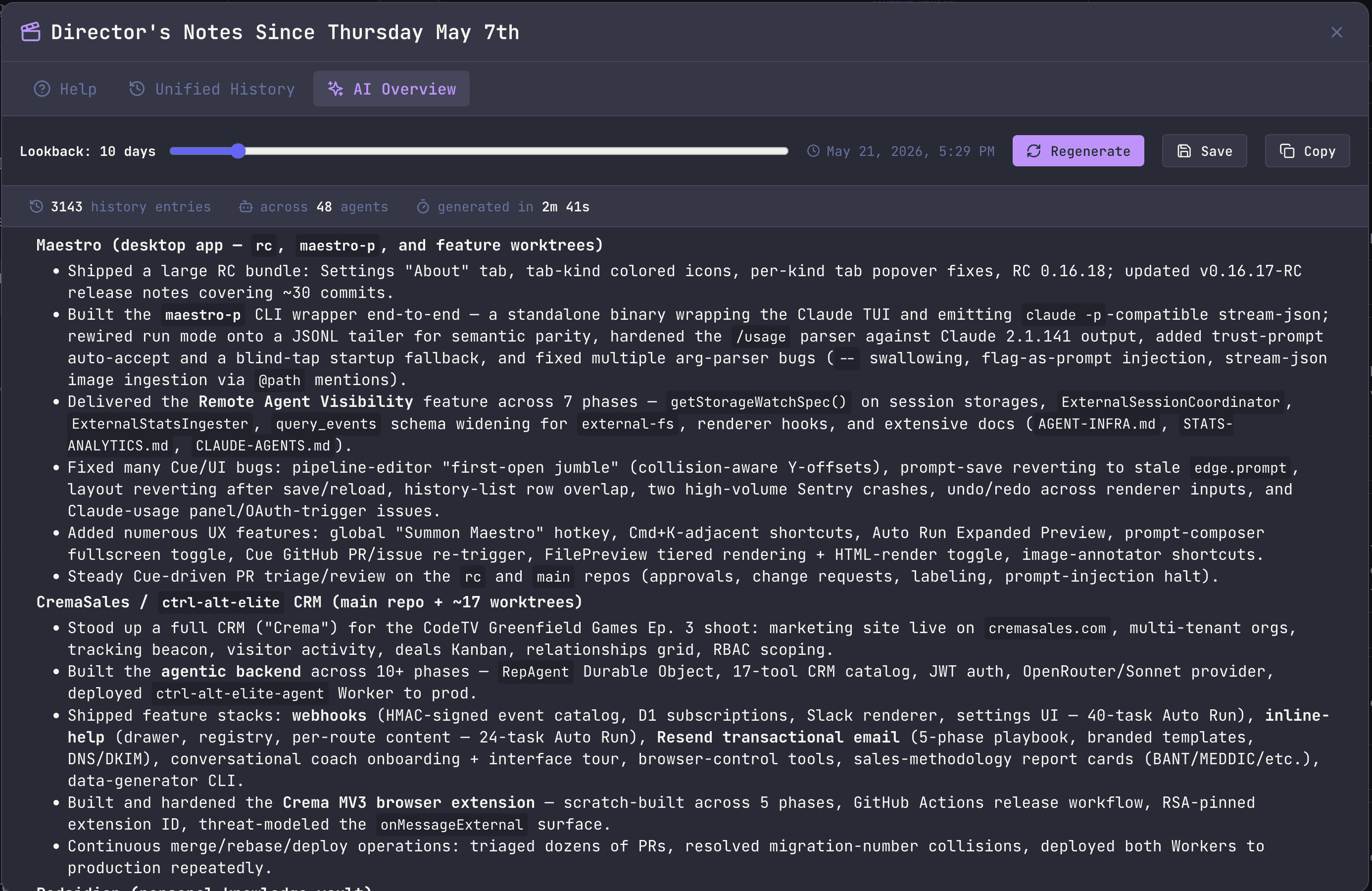Screen dimensions: 1372x891
Task: Click the 'ExternalSessionCoordinator' code snippet
Action: tap(1170, 402)
